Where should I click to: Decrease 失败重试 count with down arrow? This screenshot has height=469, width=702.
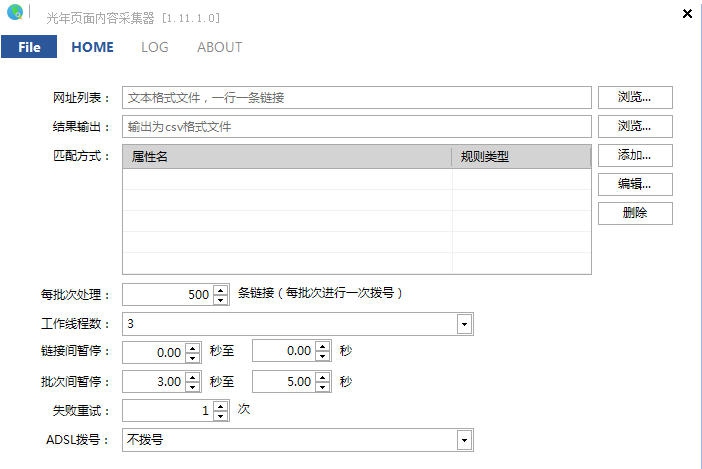pos(220,416)
